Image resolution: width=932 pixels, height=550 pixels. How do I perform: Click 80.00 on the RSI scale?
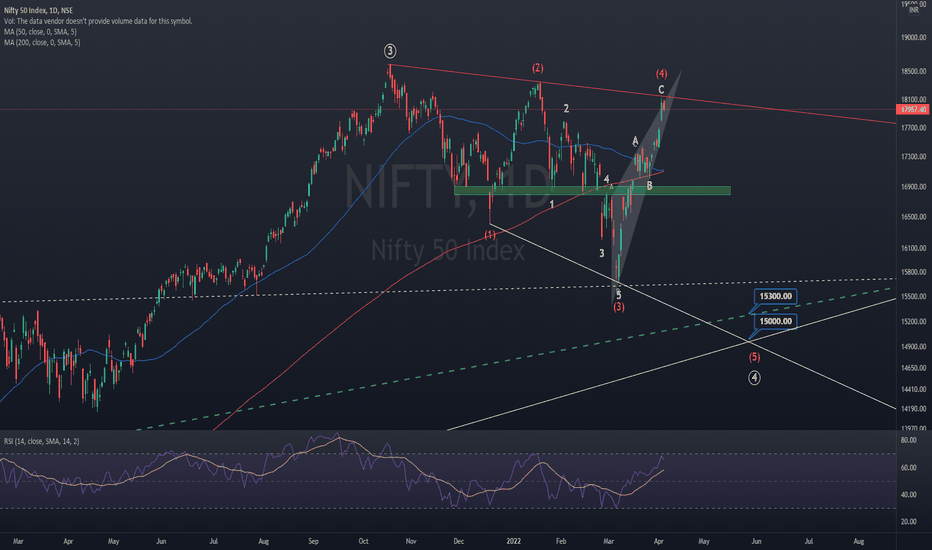(x=908, y=441)
